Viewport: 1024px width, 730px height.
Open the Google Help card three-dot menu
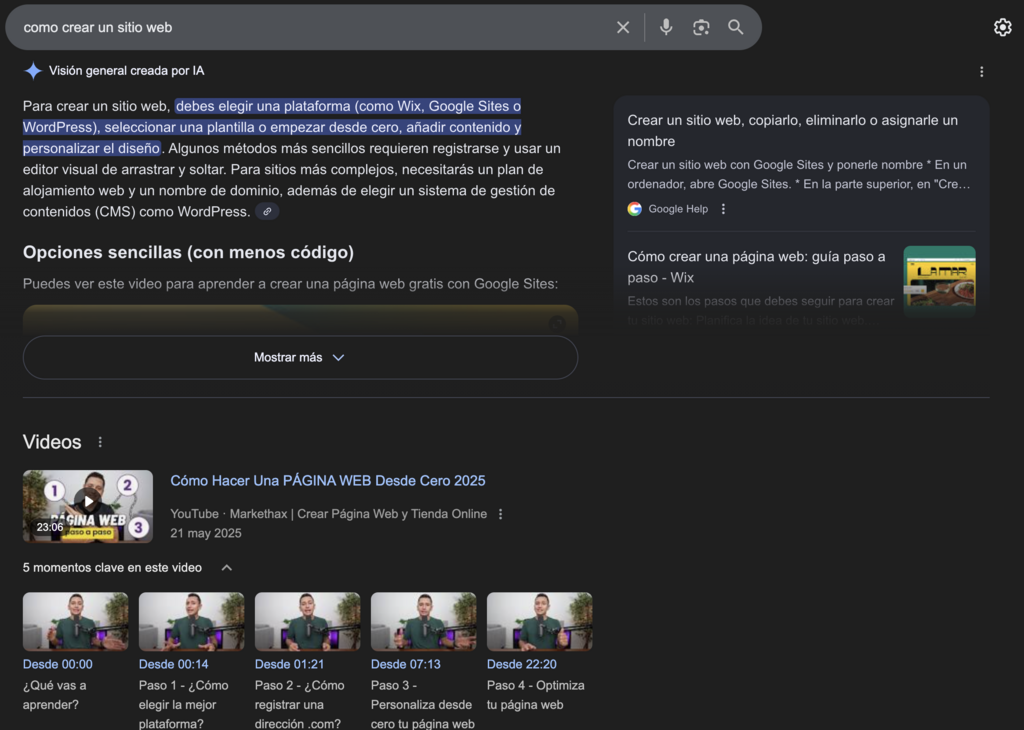click(x=721, y=208)
